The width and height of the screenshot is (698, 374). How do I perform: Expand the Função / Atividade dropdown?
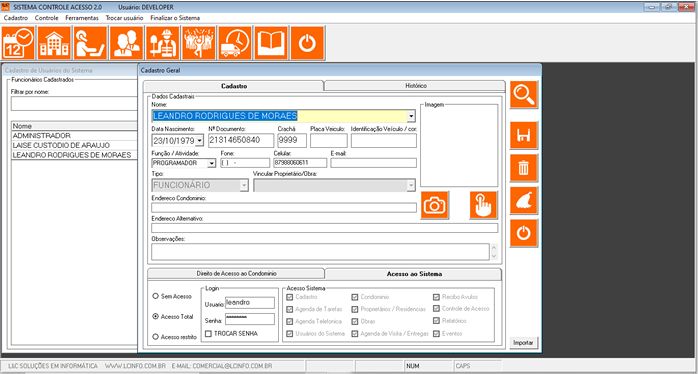pyautogui.click(x=211, y=163)
